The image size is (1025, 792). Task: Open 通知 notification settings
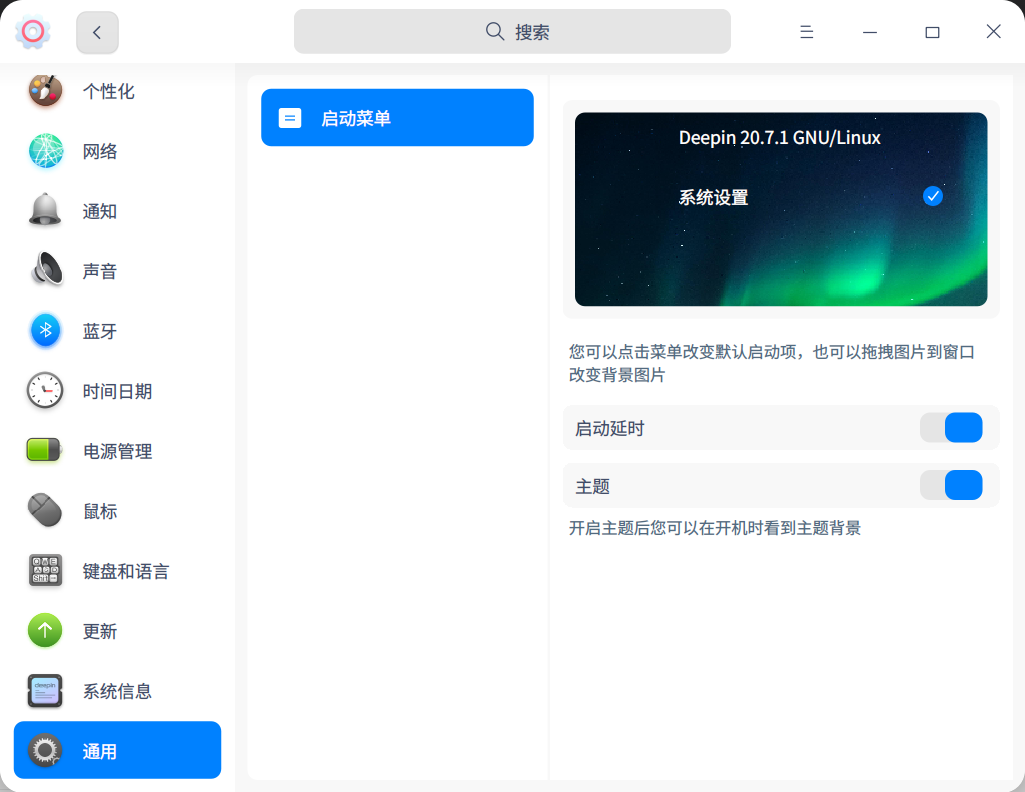coord(100,211)
